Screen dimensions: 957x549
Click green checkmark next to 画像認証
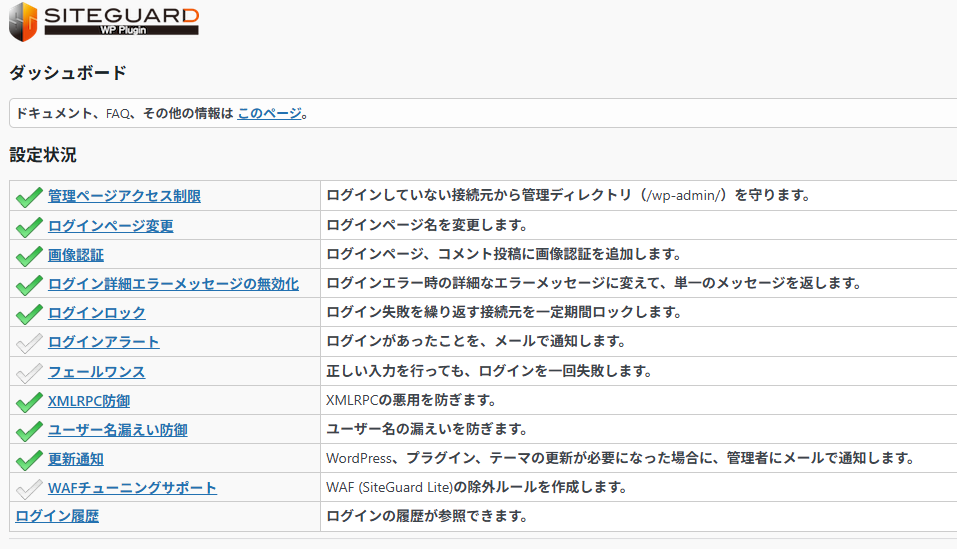29,255
